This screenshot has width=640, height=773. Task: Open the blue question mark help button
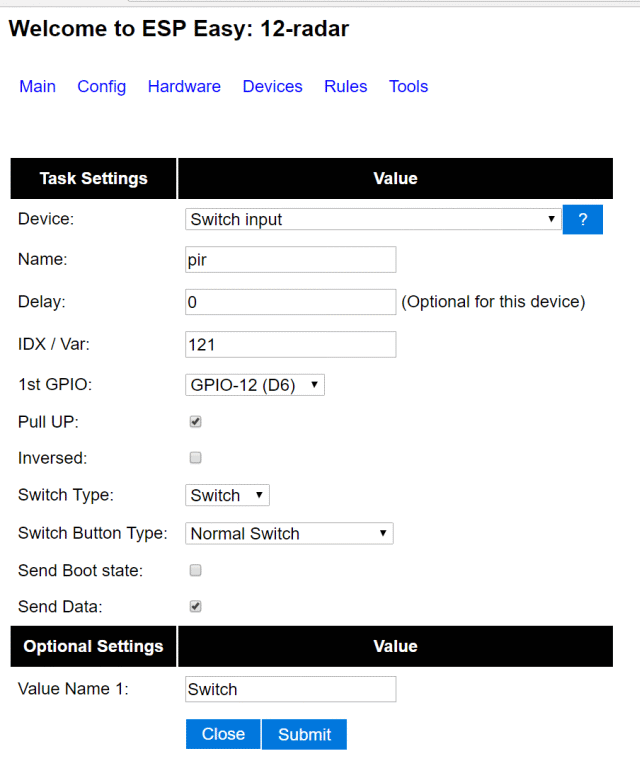click(x=582, y=219)
